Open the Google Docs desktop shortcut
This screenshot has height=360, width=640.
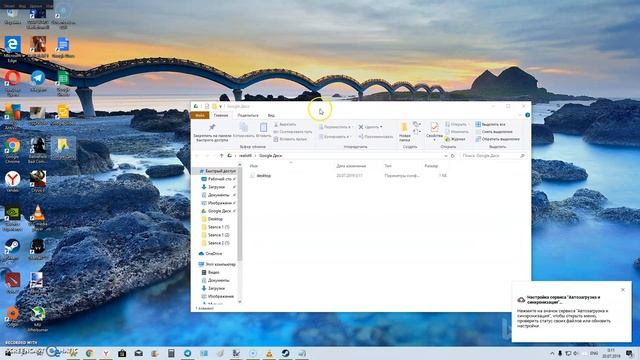[x=63, y=47]
